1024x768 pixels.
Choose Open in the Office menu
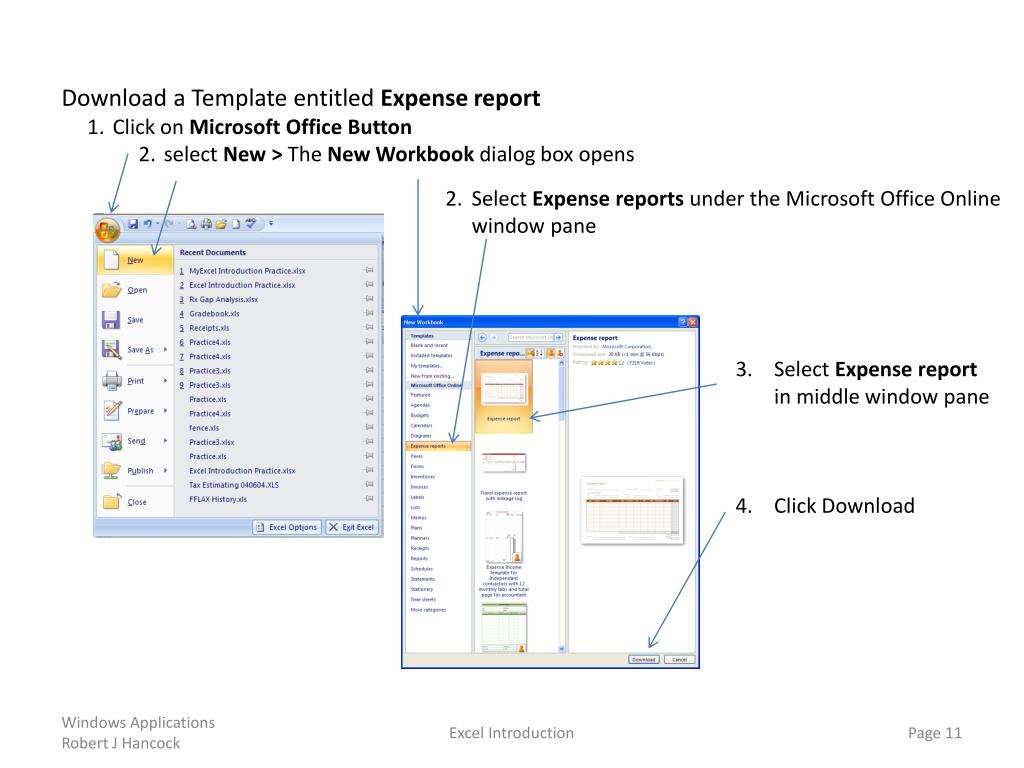(135, 290)
